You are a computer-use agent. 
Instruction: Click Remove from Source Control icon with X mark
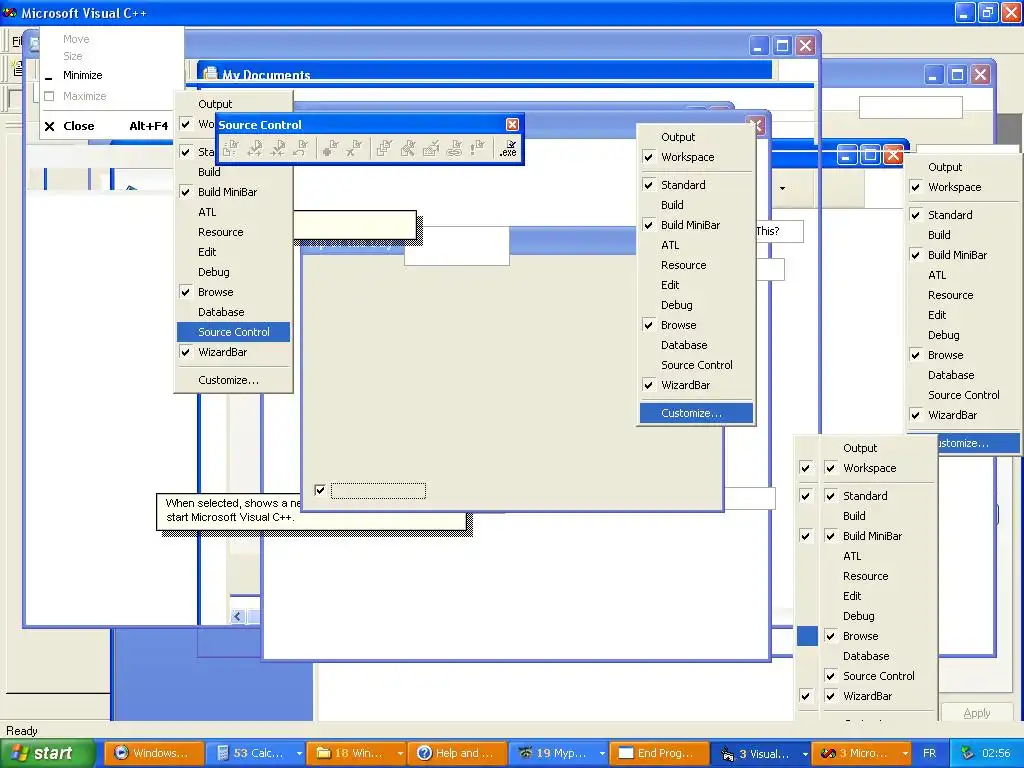(353, 148)
